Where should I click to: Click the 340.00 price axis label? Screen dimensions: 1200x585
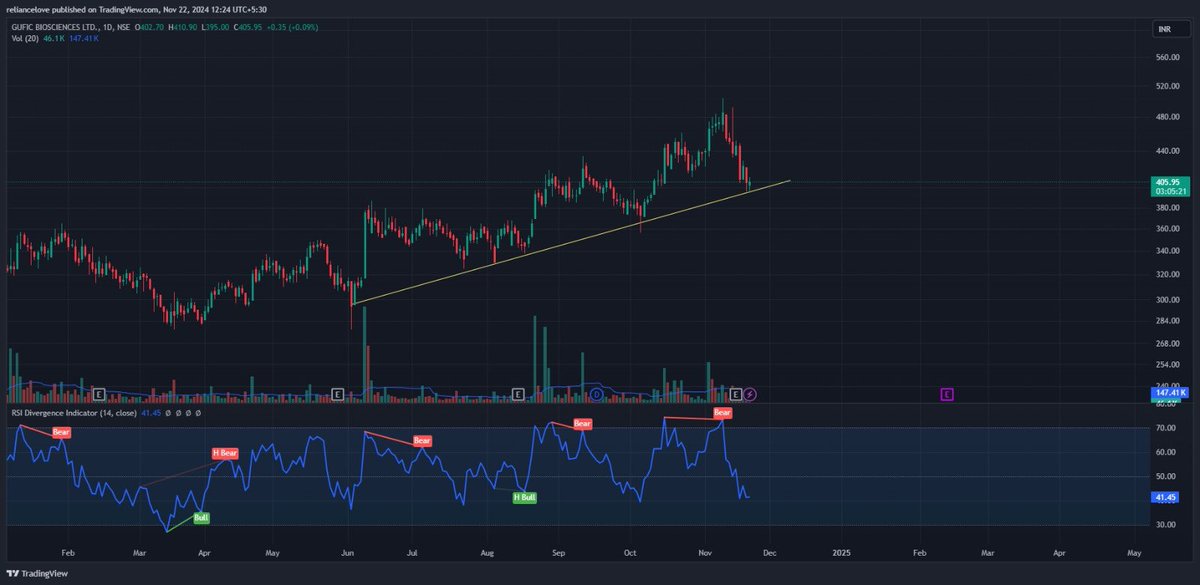(x=1169, y=251)
